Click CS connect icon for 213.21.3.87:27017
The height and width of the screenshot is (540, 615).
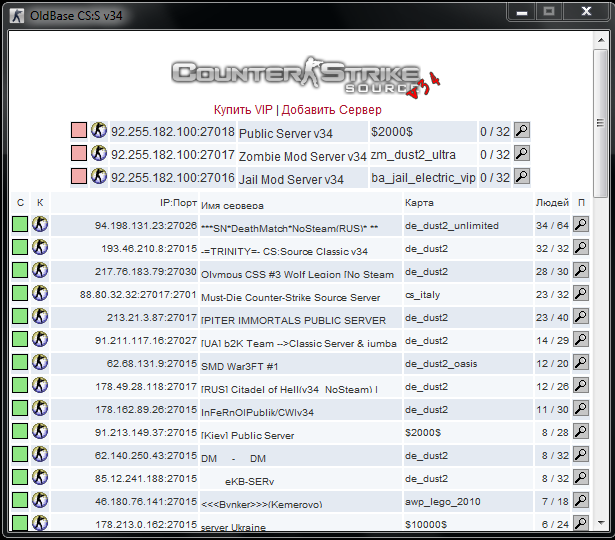(x=40, y=316)
